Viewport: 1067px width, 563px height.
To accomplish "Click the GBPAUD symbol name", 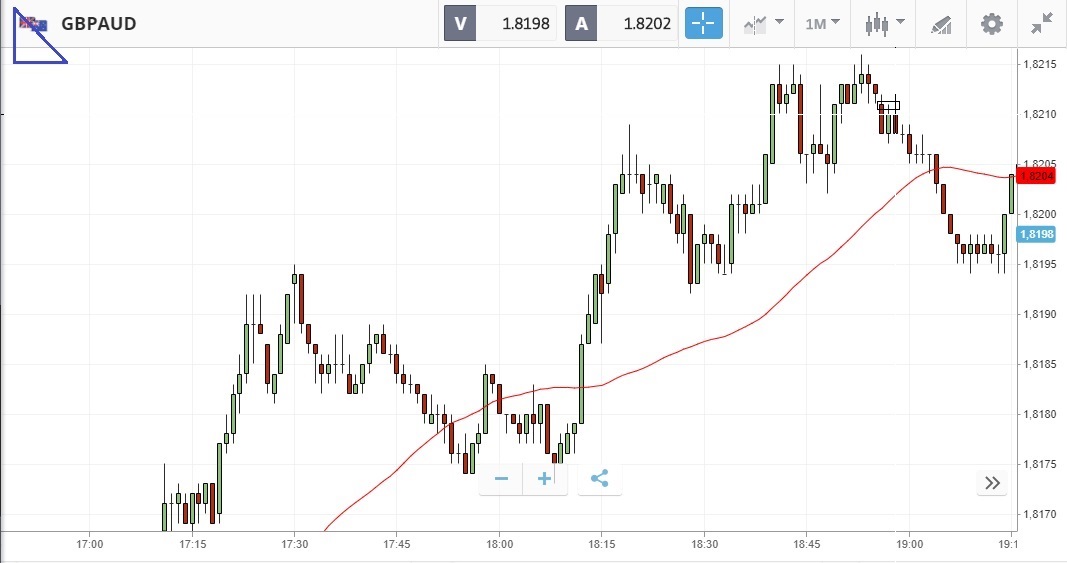I will [x=98, y=23].
